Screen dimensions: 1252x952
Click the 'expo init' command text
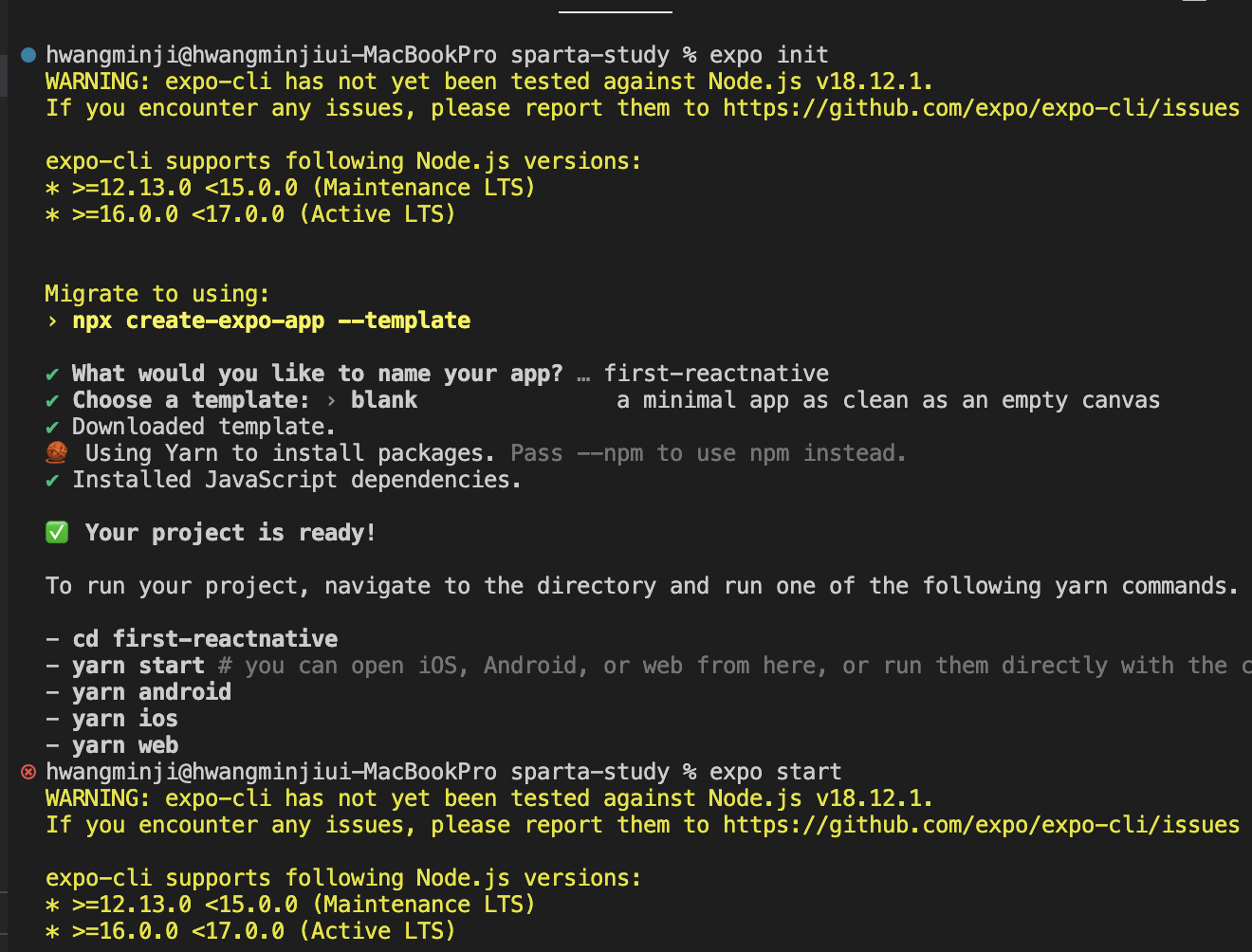769,55
